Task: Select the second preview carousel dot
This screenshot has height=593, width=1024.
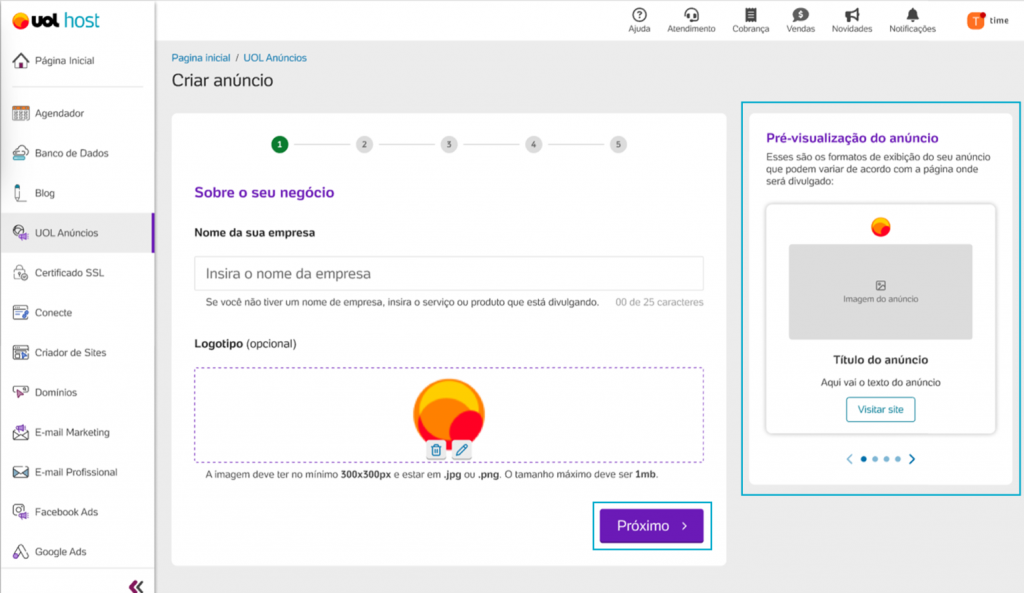Action: 875,459
